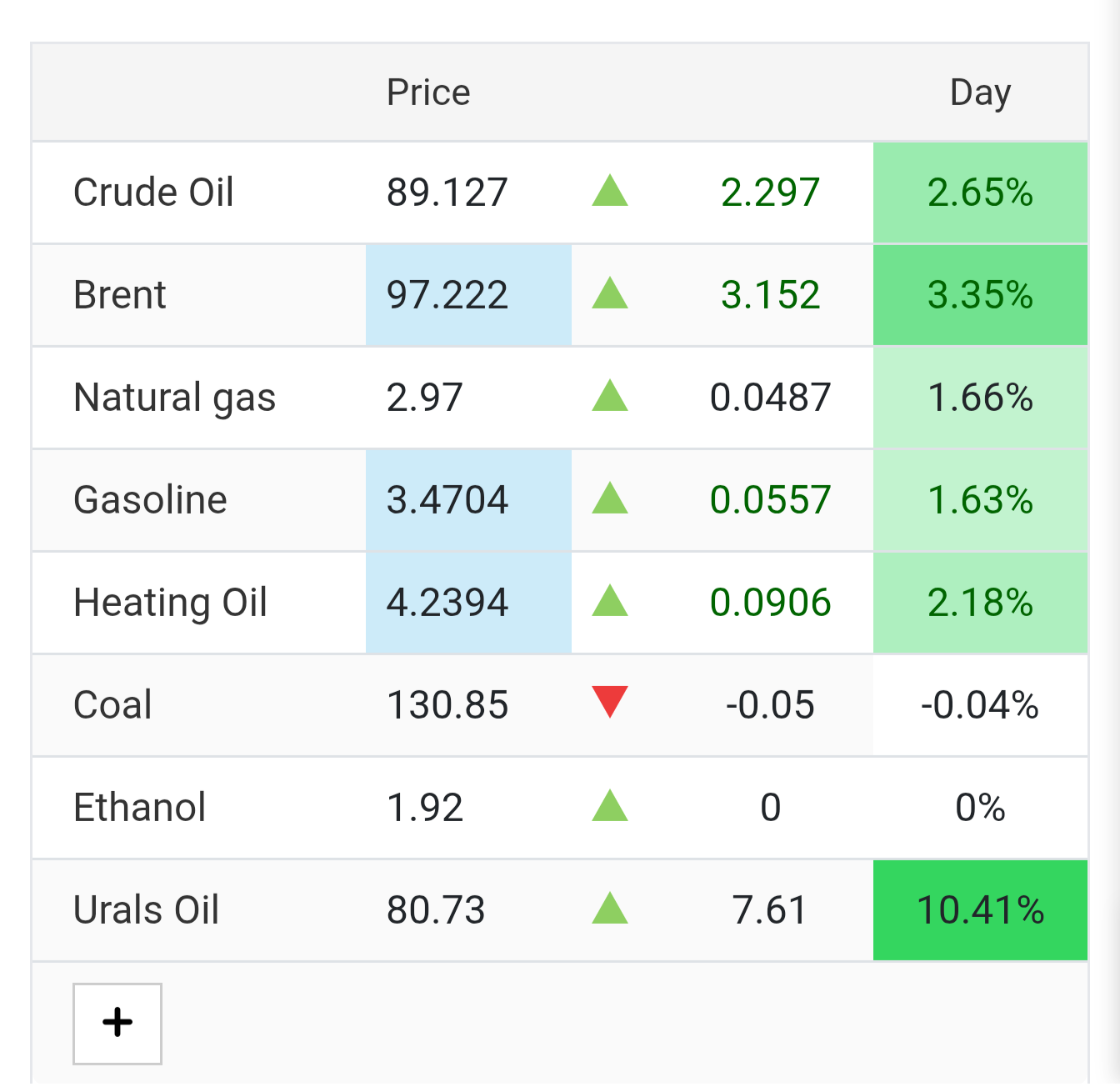The image size is (1120, 1092).
Task: Add a commodity with the plus button
Action: [117, 1024]
